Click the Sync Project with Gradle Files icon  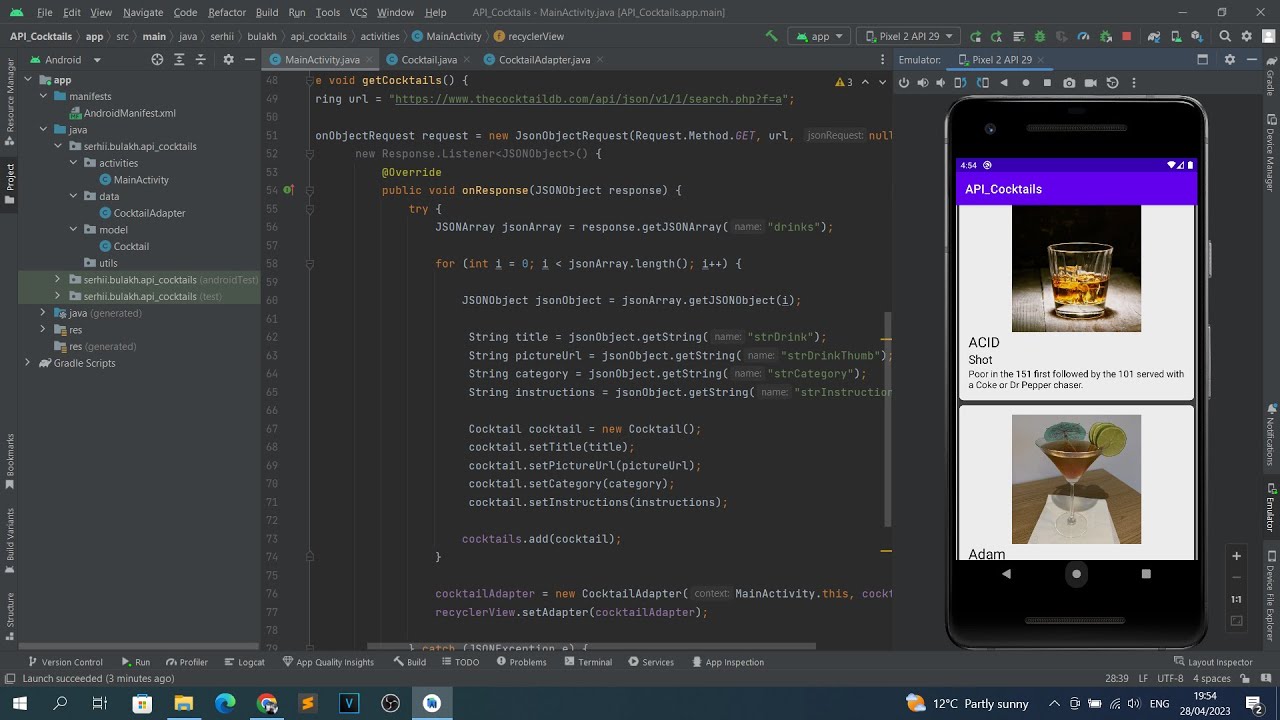[x=1154, y=36]
